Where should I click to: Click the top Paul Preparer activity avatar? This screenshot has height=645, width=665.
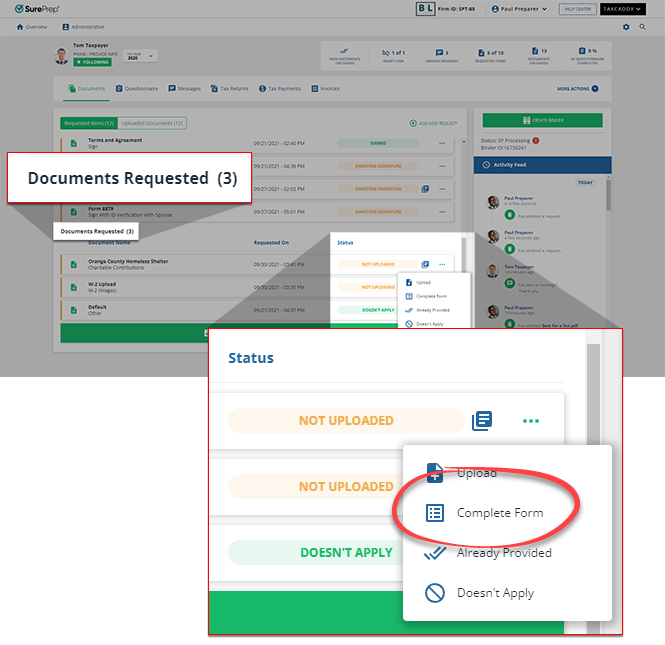(x=493, y=202)
